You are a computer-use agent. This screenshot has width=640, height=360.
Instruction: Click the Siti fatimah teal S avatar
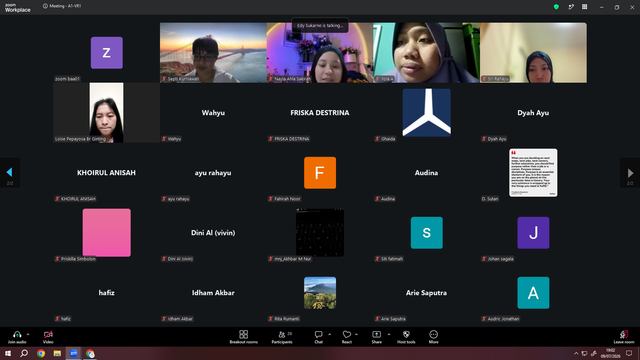coord(427,233)
